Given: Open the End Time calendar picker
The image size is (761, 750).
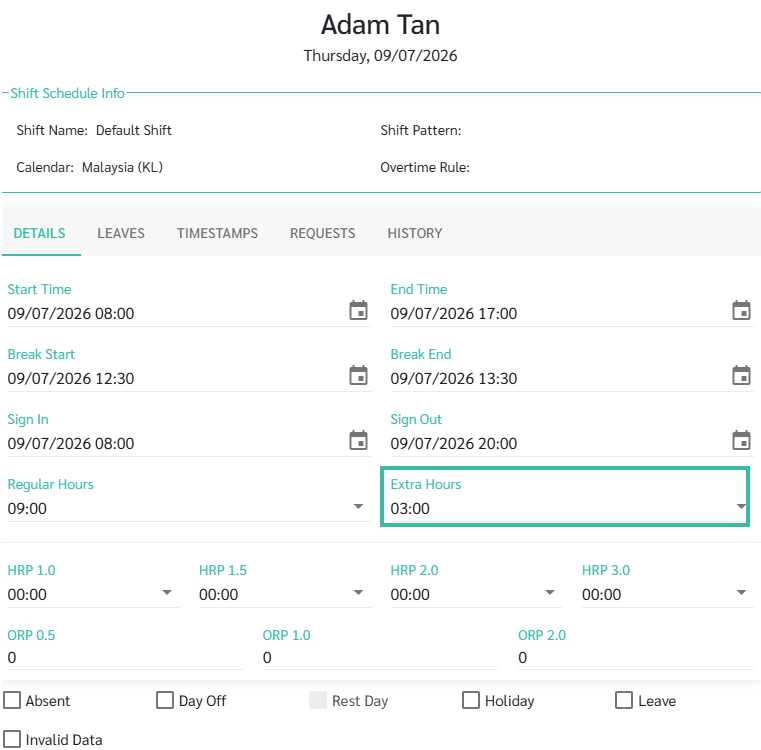Looking at the screenshot, I should pos(741,311).
